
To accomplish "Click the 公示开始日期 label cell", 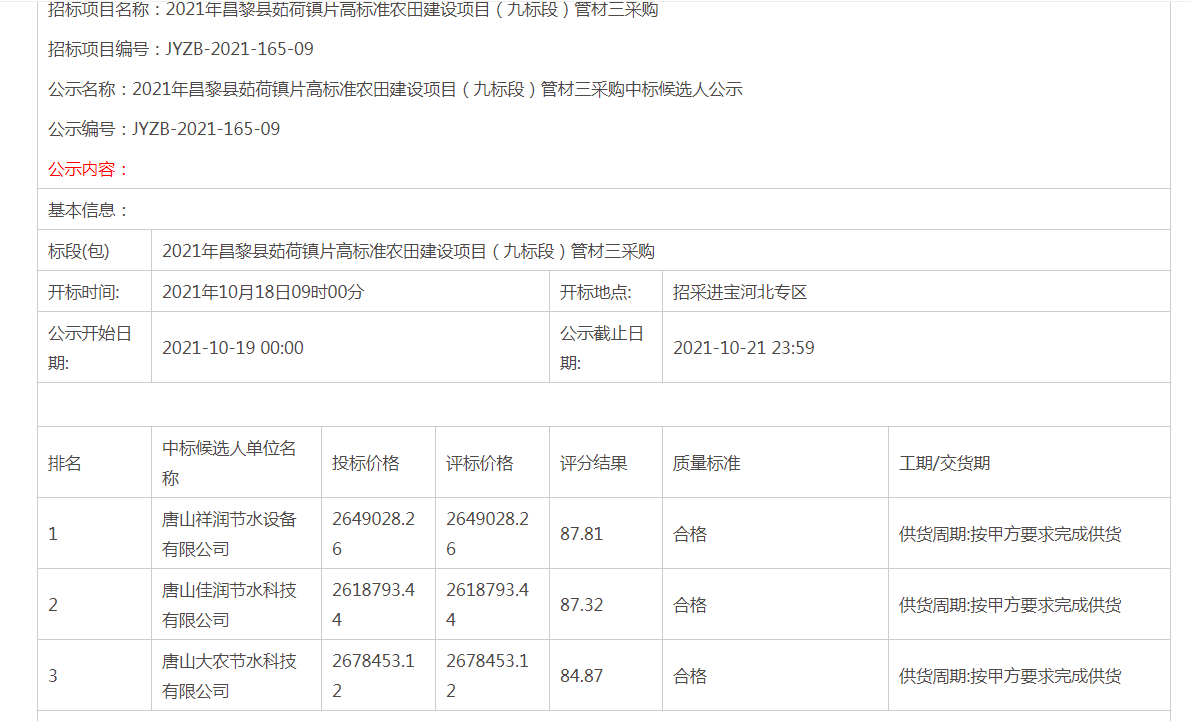I will (94, 347).
